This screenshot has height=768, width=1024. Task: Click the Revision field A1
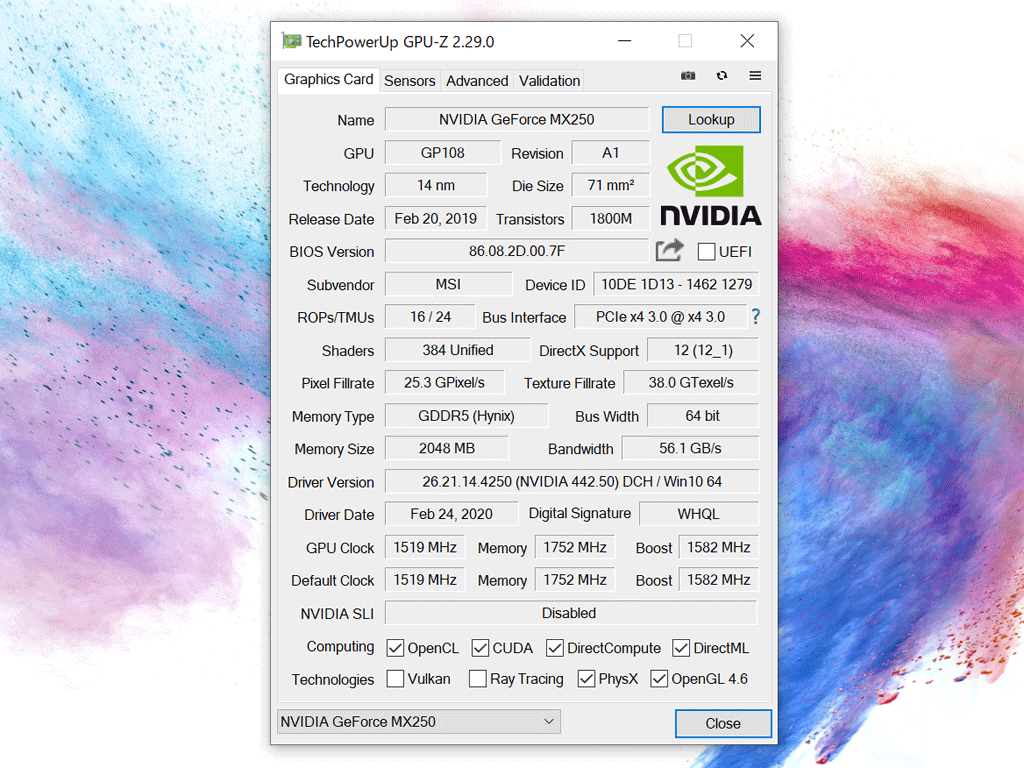point(611,153)
